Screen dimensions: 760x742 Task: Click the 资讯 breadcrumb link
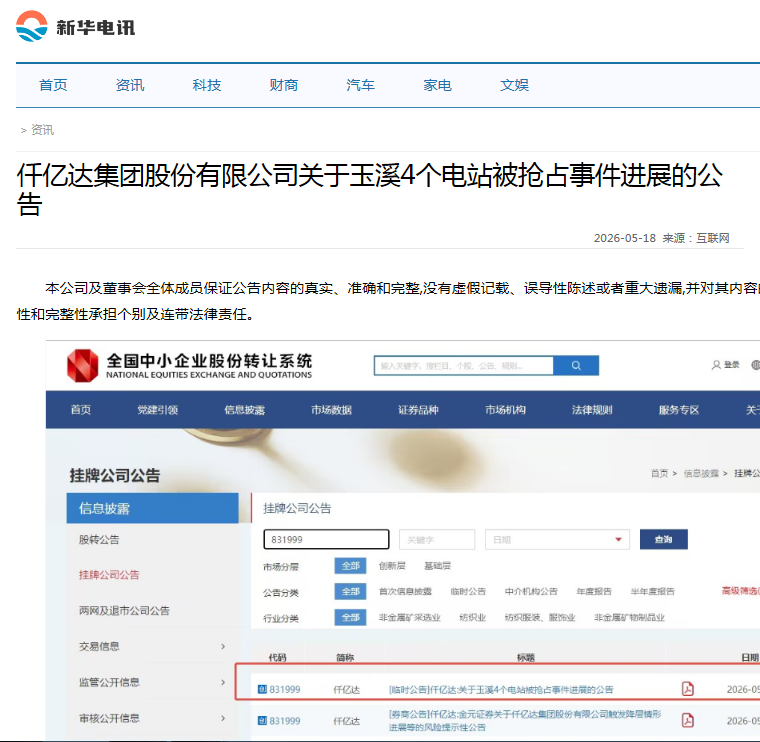tap(42, 130)
